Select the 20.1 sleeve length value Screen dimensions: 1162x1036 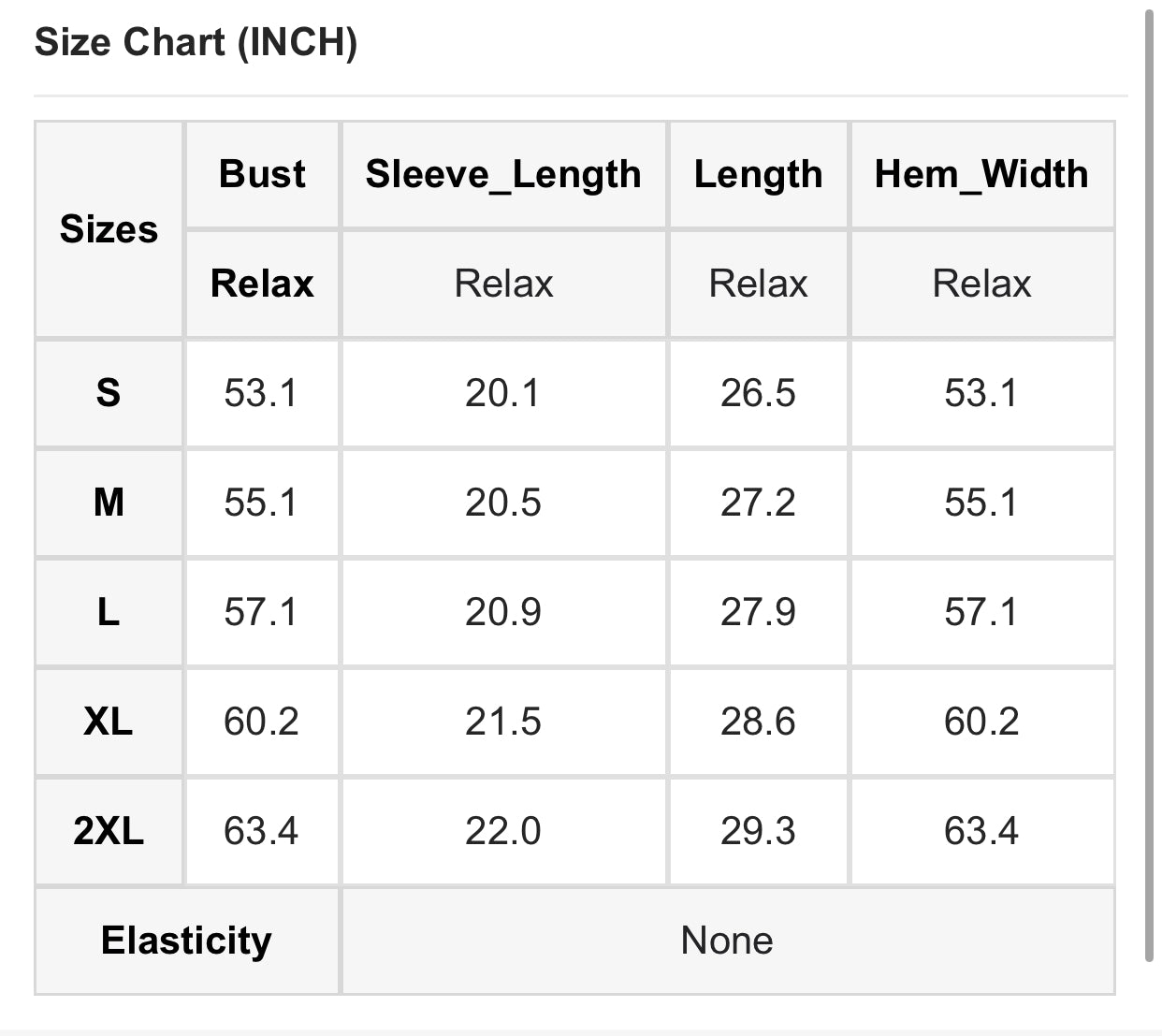(x=503, y=393)
